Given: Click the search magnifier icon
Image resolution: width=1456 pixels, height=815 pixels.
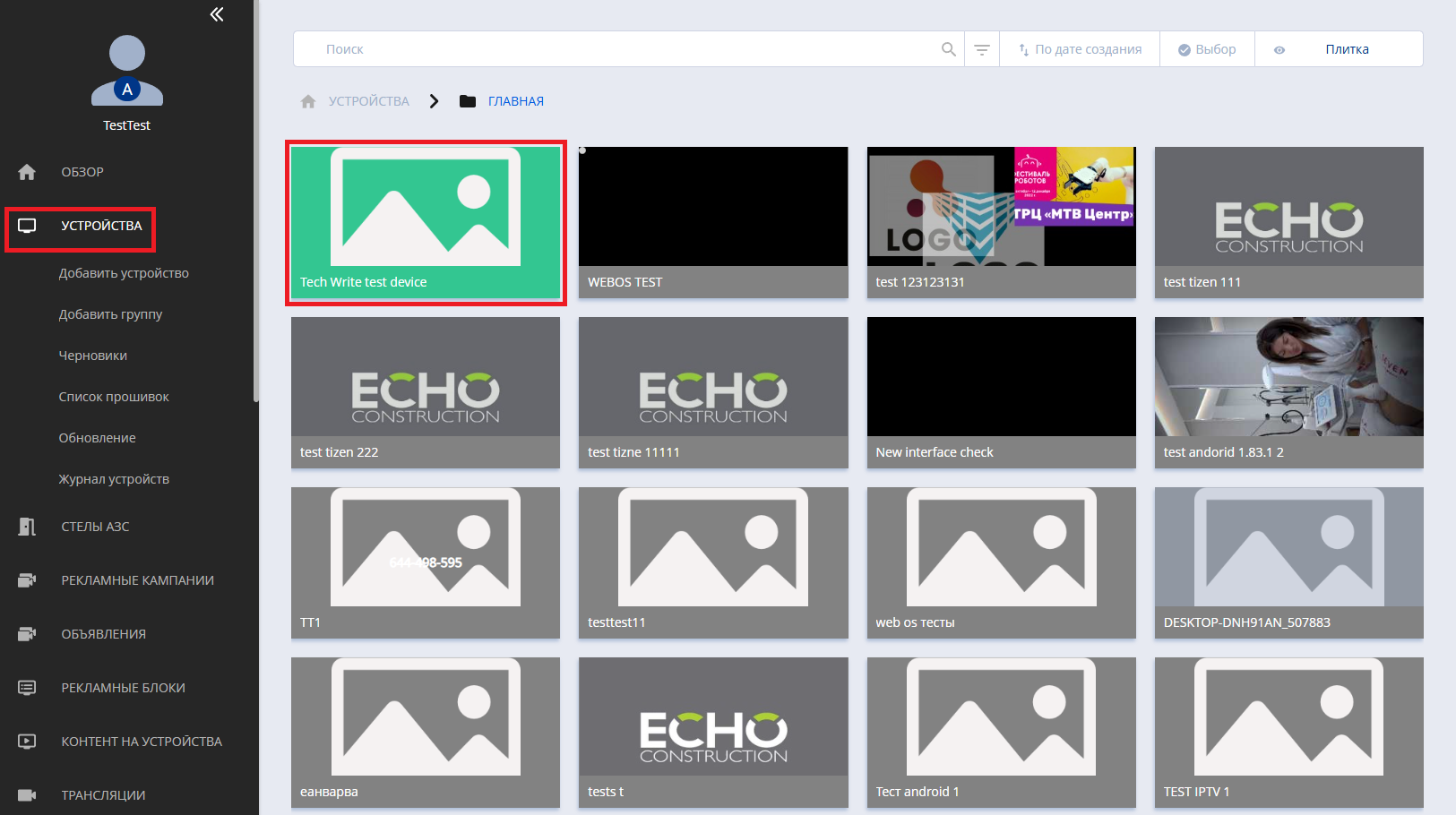Looking at the screenshot, I should coord(948,49).
